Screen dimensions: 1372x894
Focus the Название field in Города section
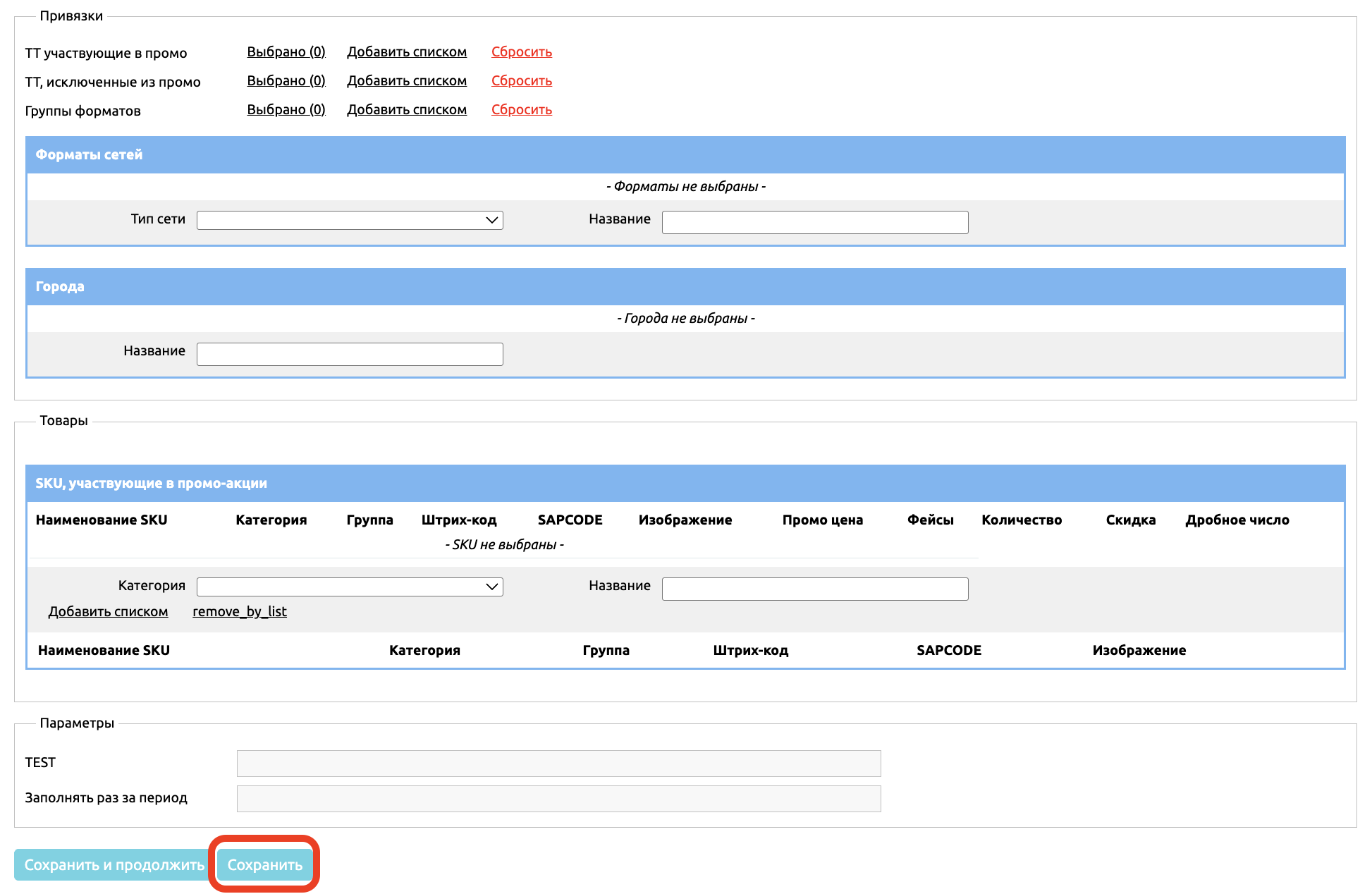point(350,354)
